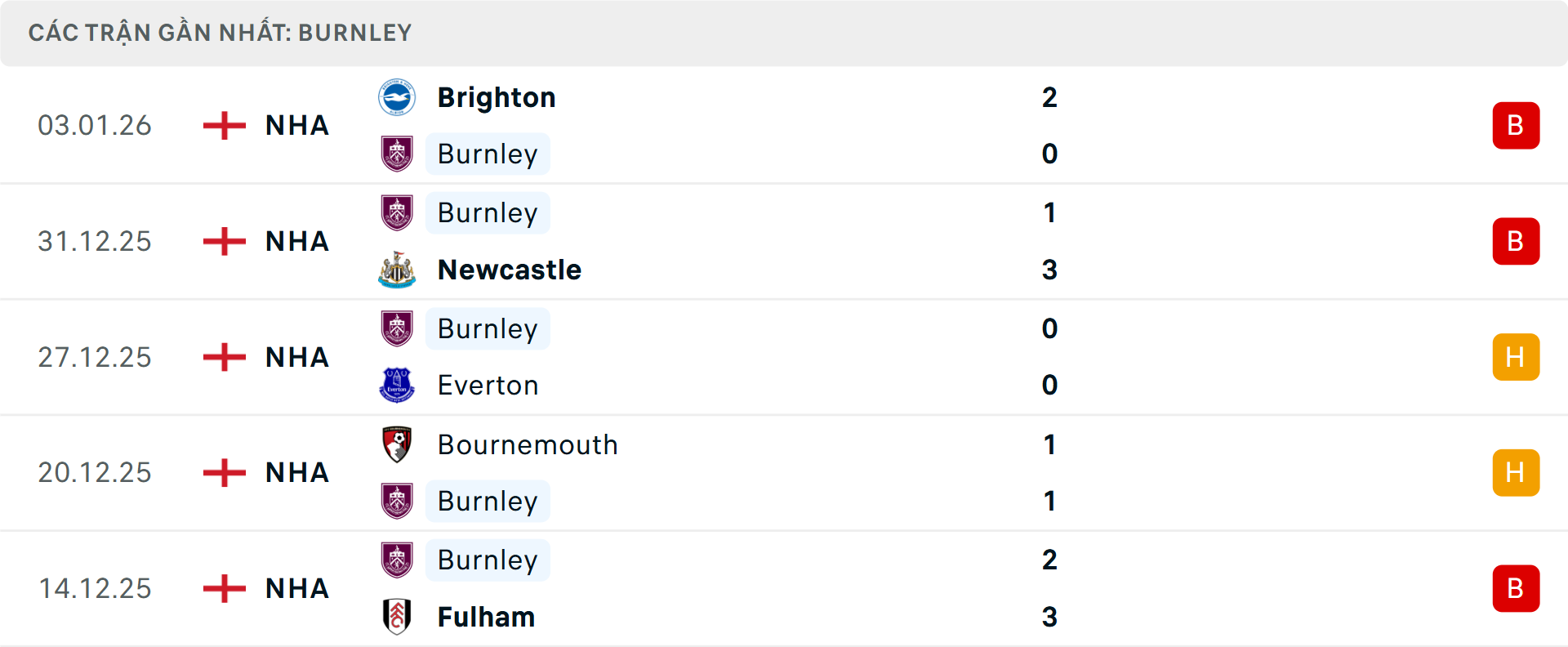This screenshot has width=1568, height=647.
Task: Toggle the yellow H badge on Everton draw
Action: point(1516,357)
